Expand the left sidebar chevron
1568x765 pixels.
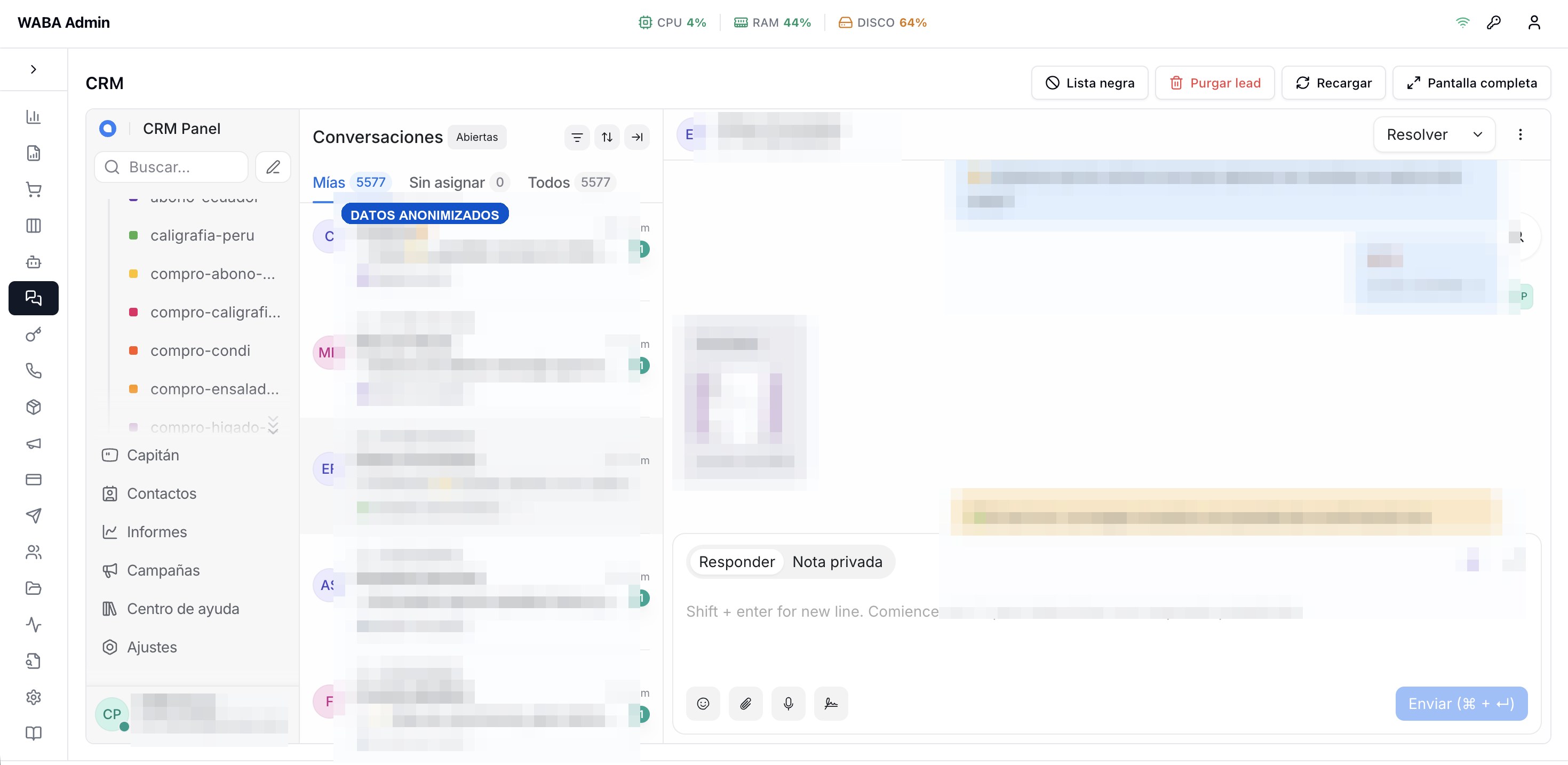pyautogui.click(x=34, y=69)
